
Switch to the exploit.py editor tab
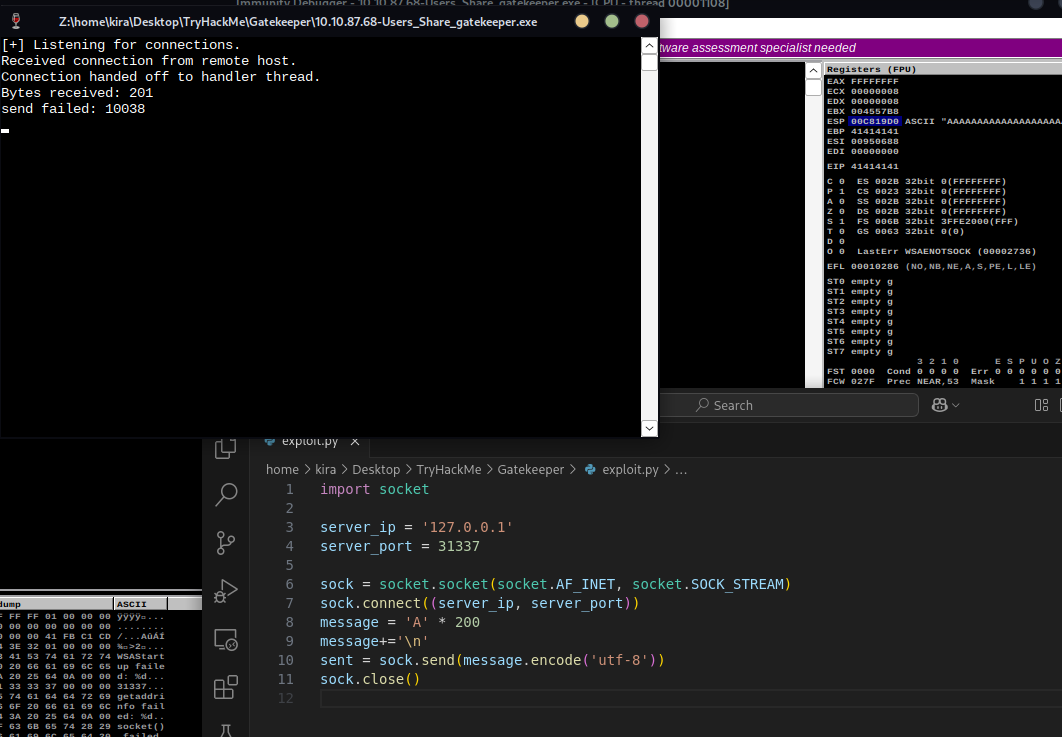coord(310,441)
